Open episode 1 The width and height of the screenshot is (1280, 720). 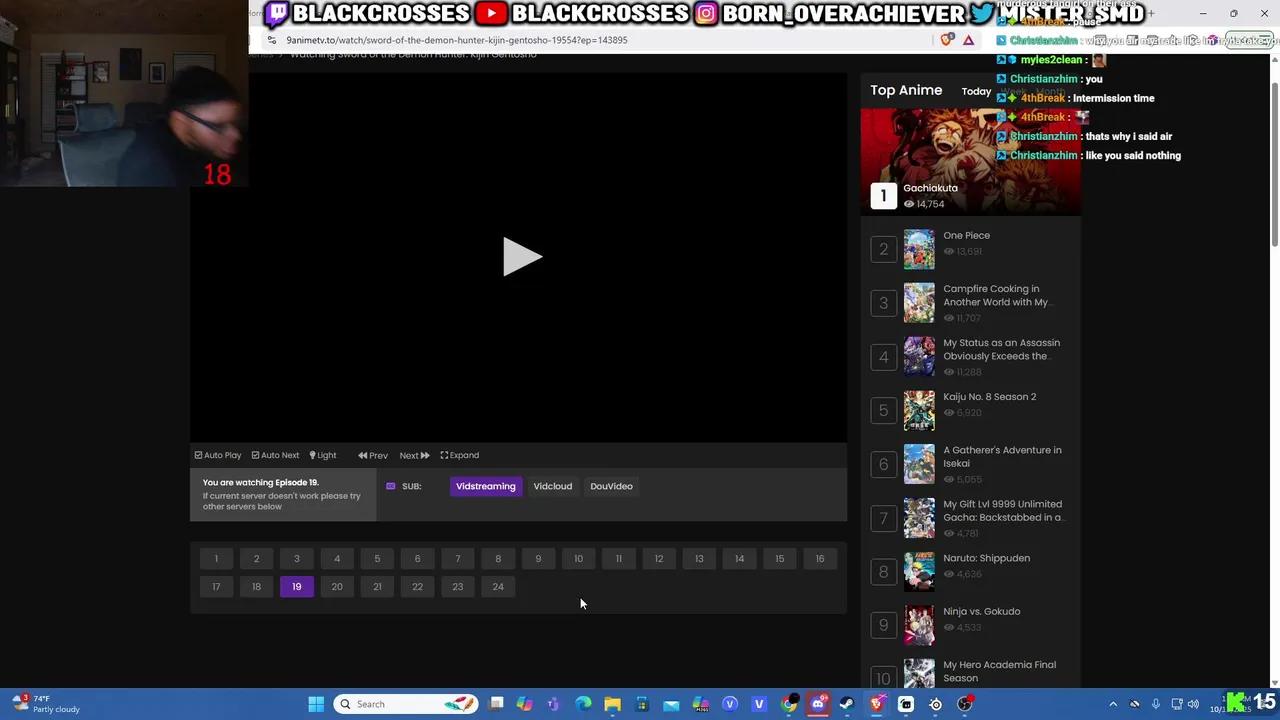click(216, 559)
